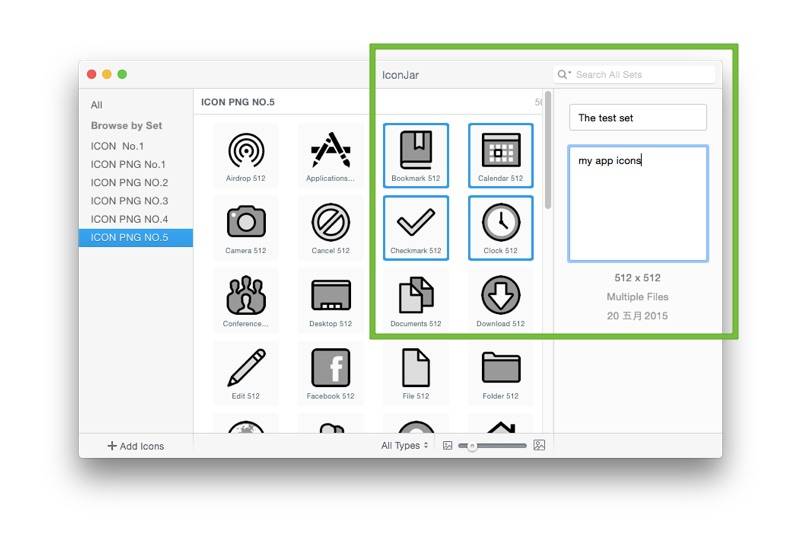Open the All Types filter dropdown
Screen dimensions: 801x555
(405, 446)
